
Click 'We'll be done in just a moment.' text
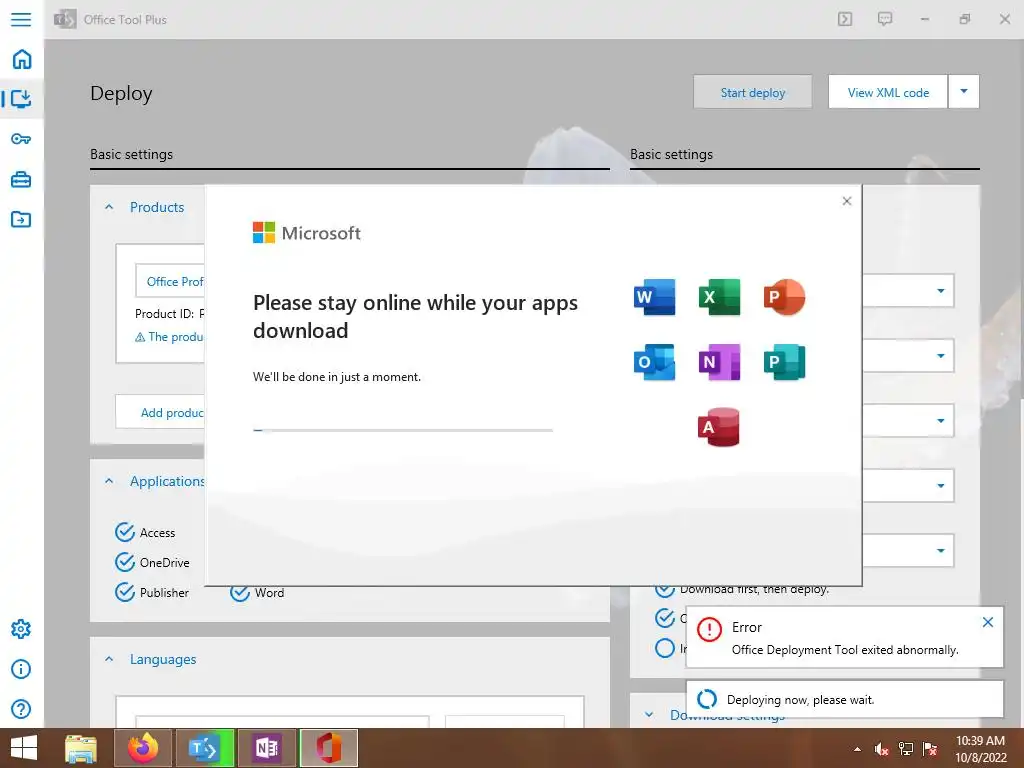pyautogui.click(x=337, y=377)
